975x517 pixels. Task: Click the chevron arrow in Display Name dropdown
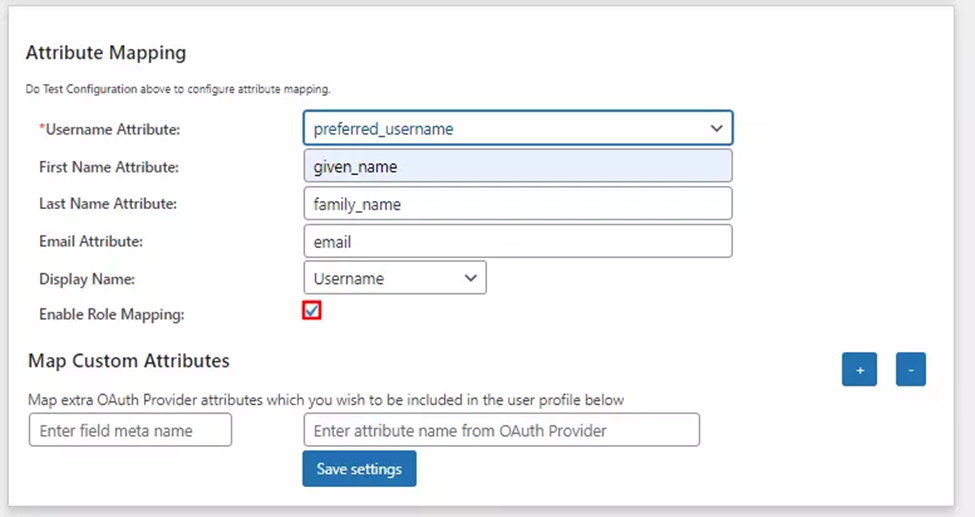(x=471, y=278)
